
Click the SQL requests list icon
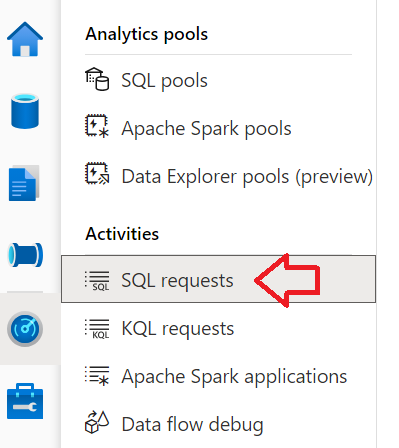(x=97, y=281)
